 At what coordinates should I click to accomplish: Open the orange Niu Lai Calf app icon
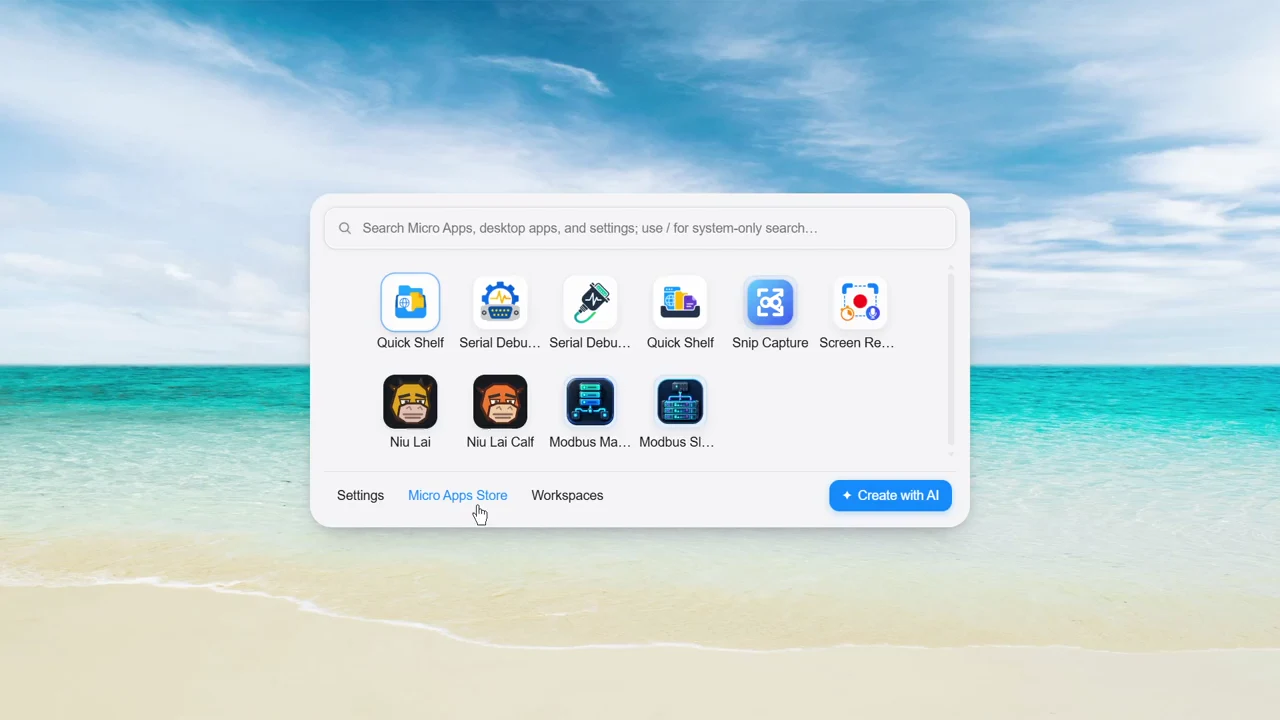pyautogui.click(x=500, y=401)
